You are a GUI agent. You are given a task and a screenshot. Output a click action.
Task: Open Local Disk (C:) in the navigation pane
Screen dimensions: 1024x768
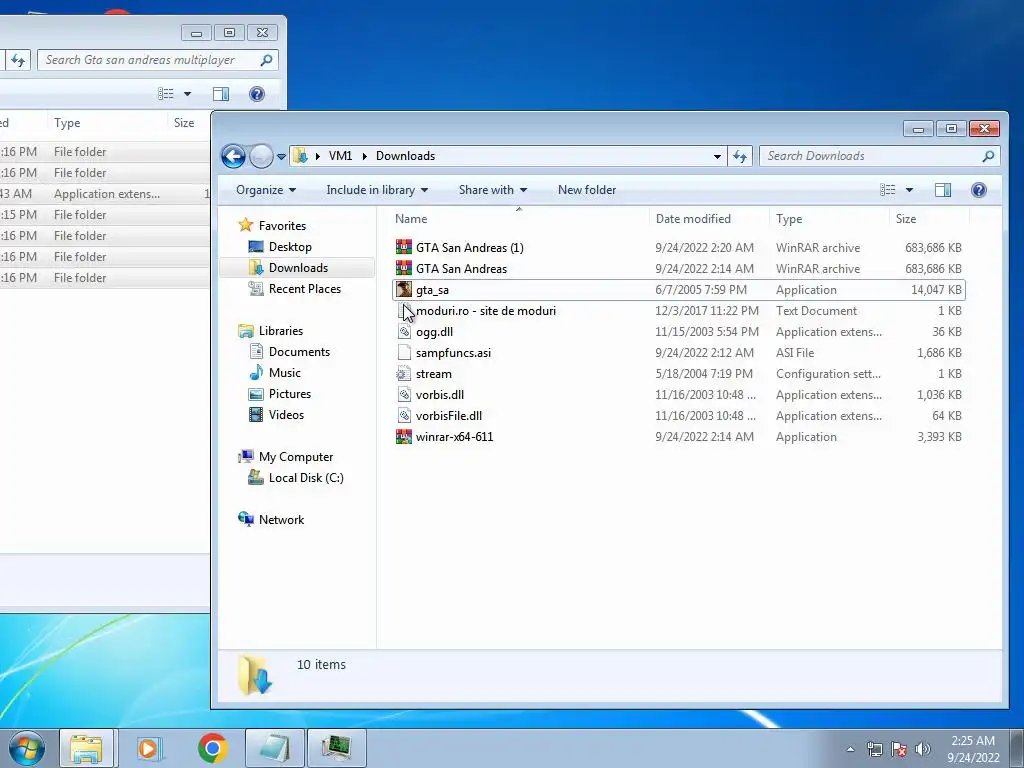(306, 477)
